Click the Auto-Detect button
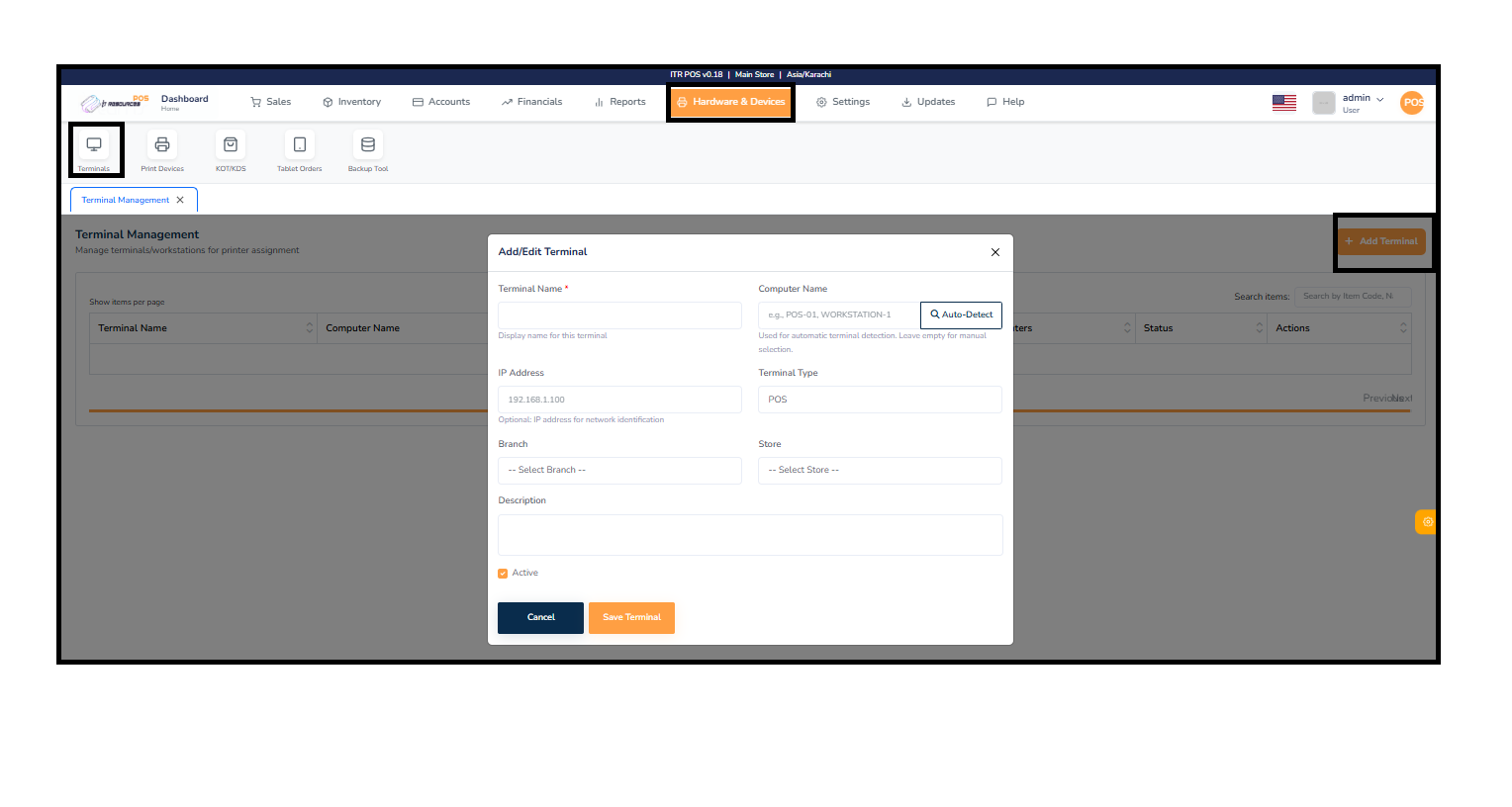The width and height of the screenshot is (1512, 807). 960,314
